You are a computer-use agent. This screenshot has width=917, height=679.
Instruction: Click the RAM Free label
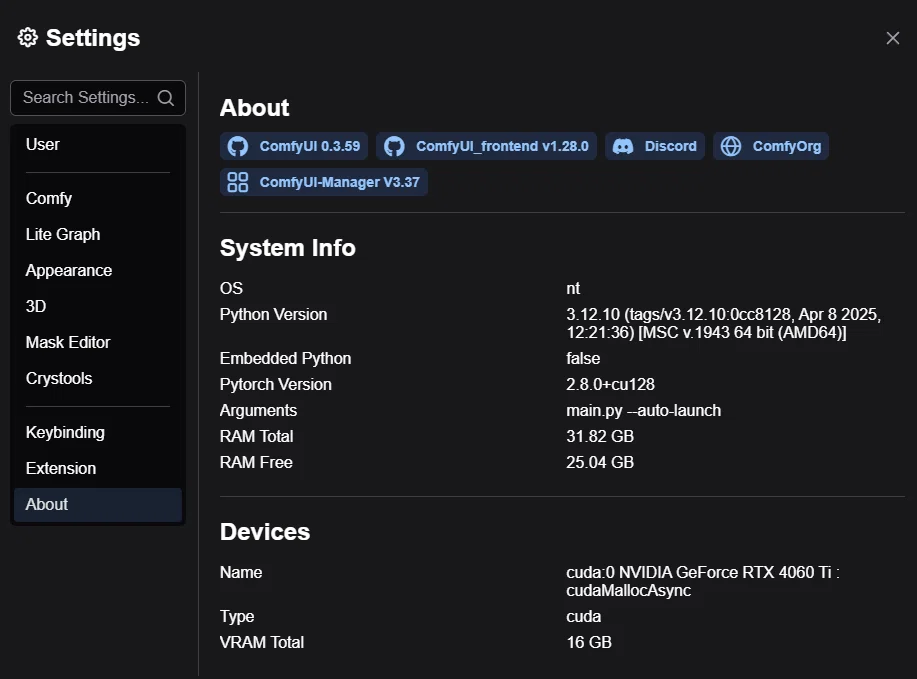click(x=256, y=463)
